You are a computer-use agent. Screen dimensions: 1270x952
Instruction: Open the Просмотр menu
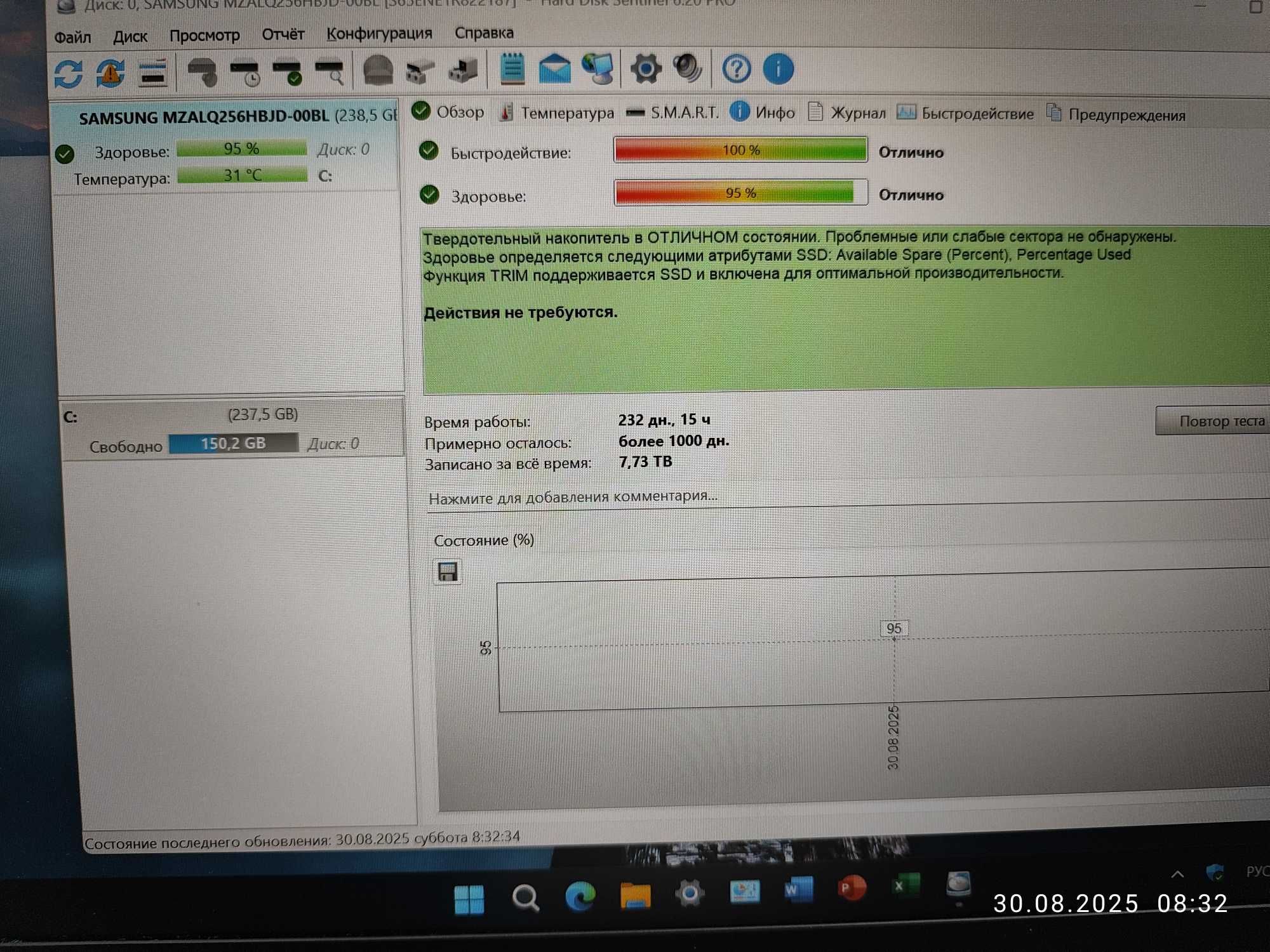(204, 36)
